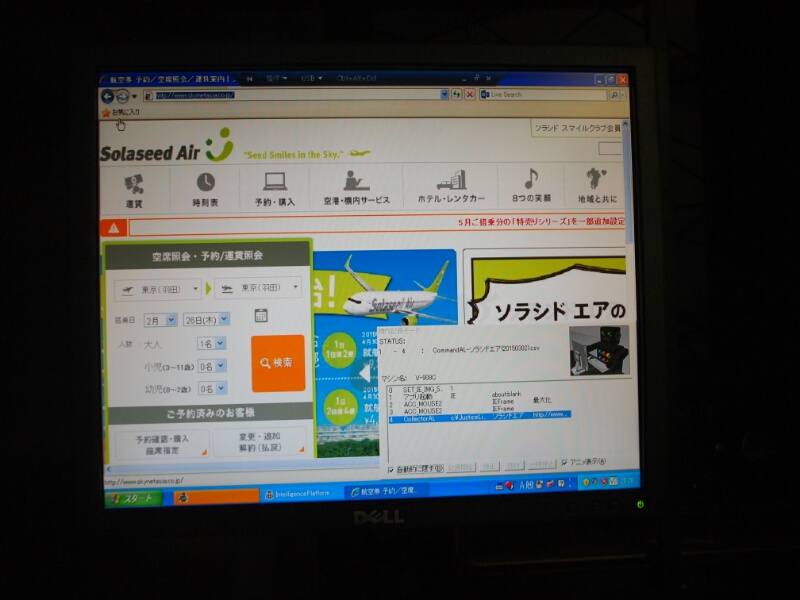
Task: Open the departure airport 東京(羽田) dropdown
Action: 158,289
